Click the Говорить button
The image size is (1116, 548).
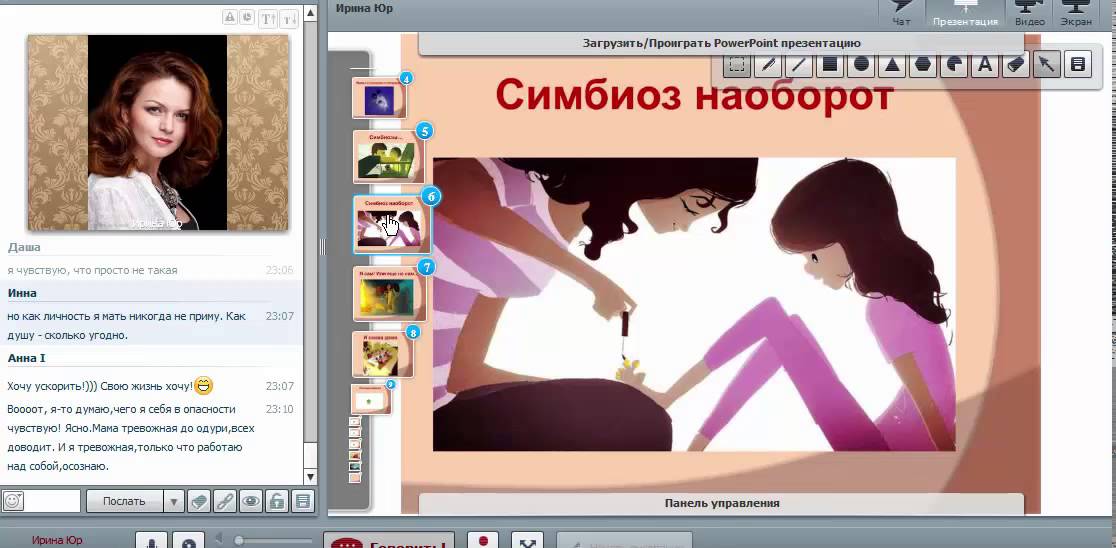pos(389,541)
